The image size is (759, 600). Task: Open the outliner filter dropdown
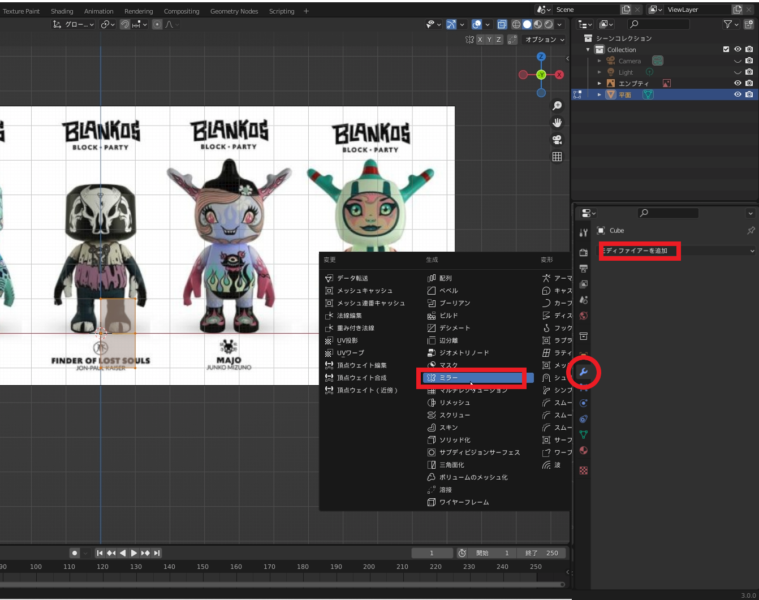pyautogui.click(x=730, y=24)
